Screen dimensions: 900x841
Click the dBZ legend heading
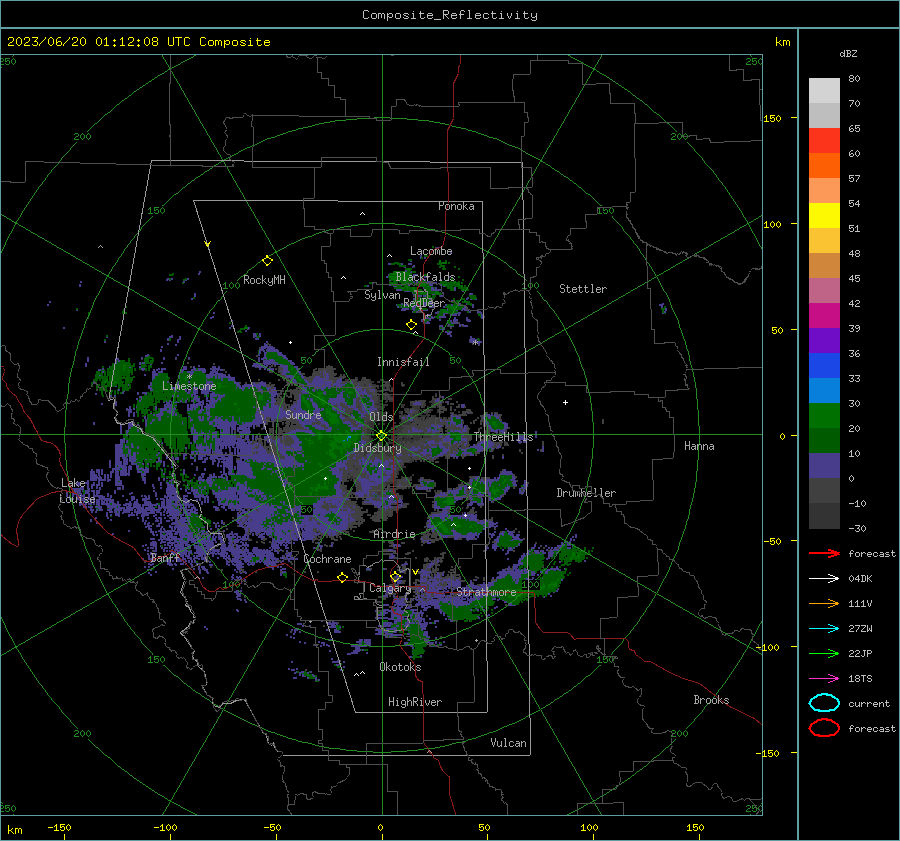tap(848, 53)
